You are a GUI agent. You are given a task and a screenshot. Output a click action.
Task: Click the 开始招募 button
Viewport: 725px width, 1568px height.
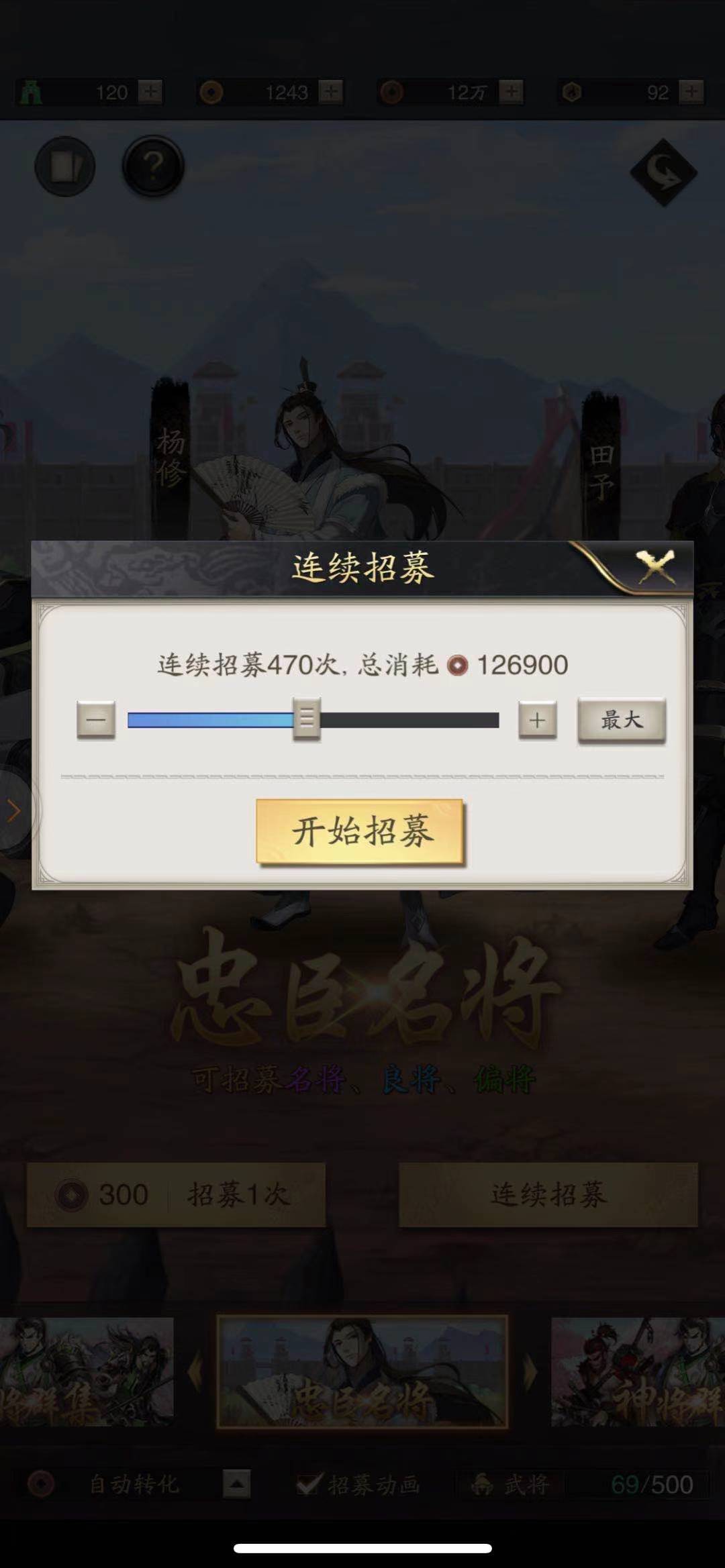click(360, 831)
